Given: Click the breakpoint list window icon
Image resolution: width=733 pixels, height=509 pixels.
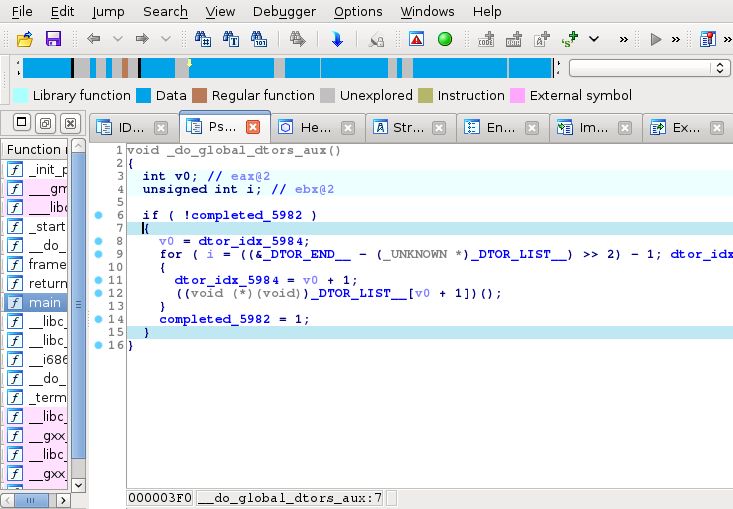Looking at the screenshot, I should [x=708, y=39].
